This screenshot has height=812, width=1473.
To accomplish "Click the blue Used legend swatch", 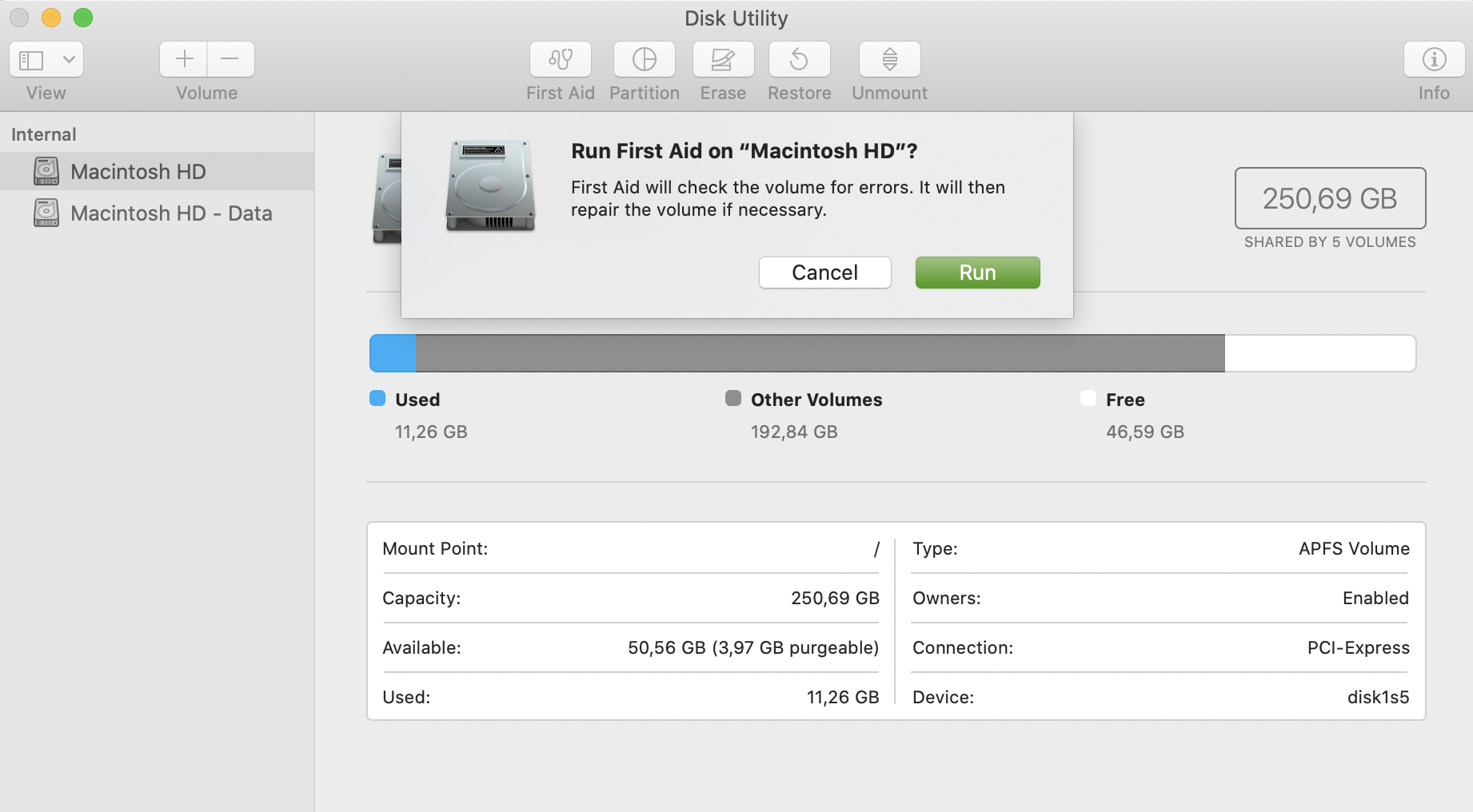I will pos(377,398).
